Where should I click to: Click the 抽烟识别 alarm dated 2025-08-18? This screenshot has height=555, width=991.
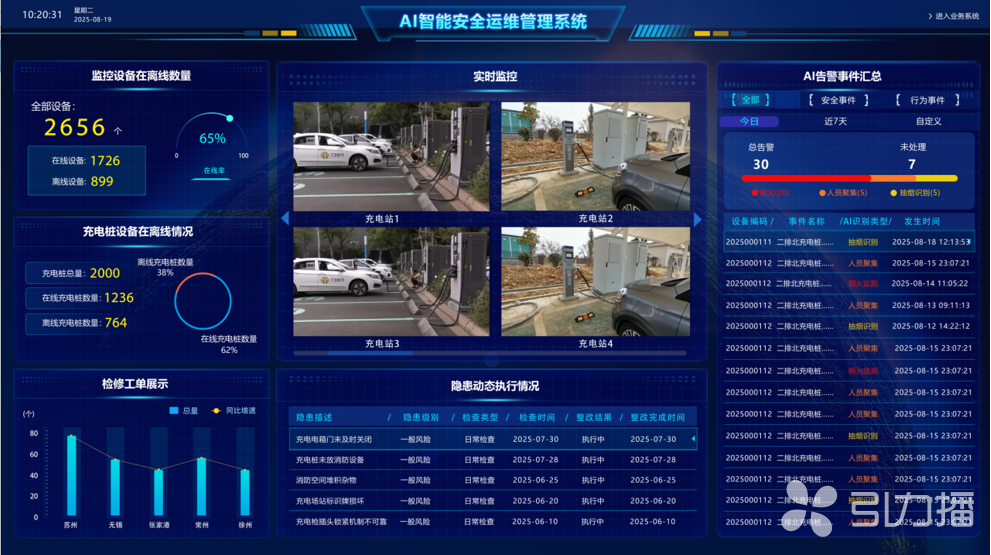click(848, 241)
